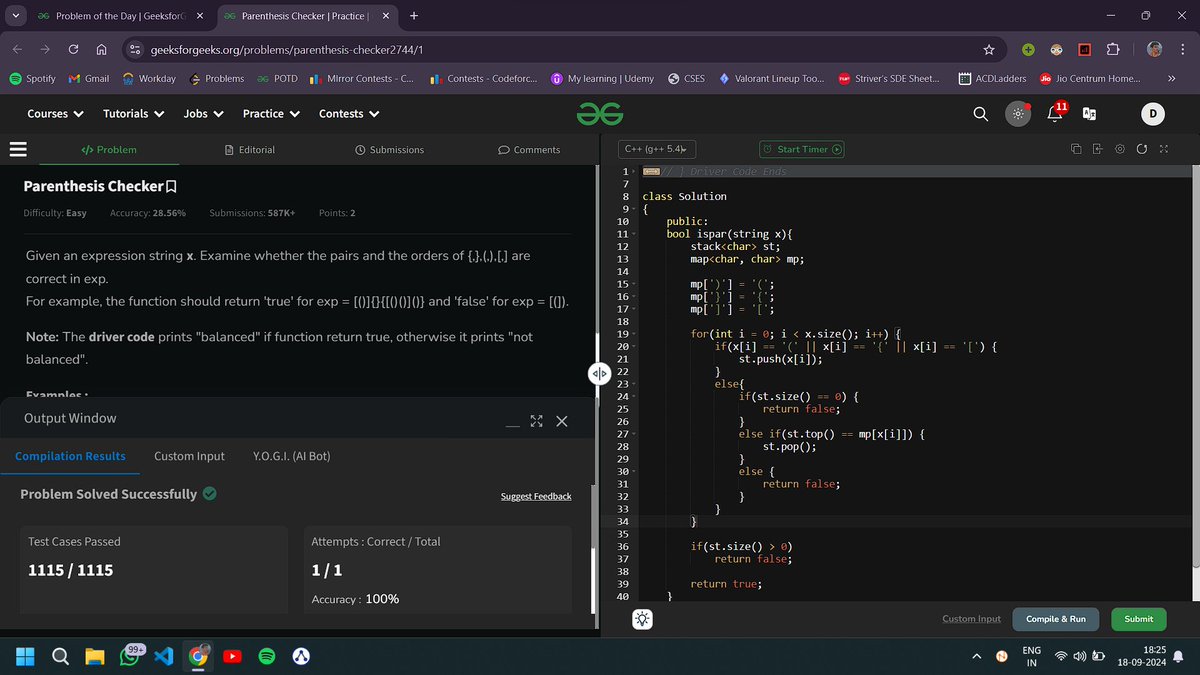Reload the browser page

[x=73, y=49]
